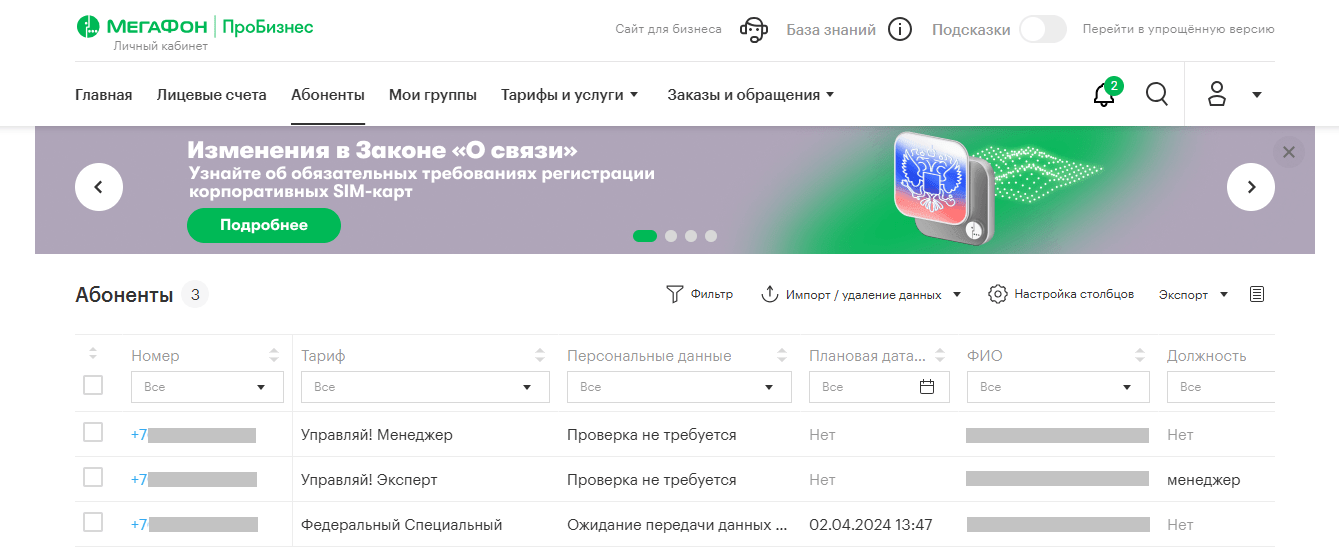The height and width of the screenshot is (555, 1339).
Task: Click the Управляй! Эксперт tariff cell
Action: point(369,480)
